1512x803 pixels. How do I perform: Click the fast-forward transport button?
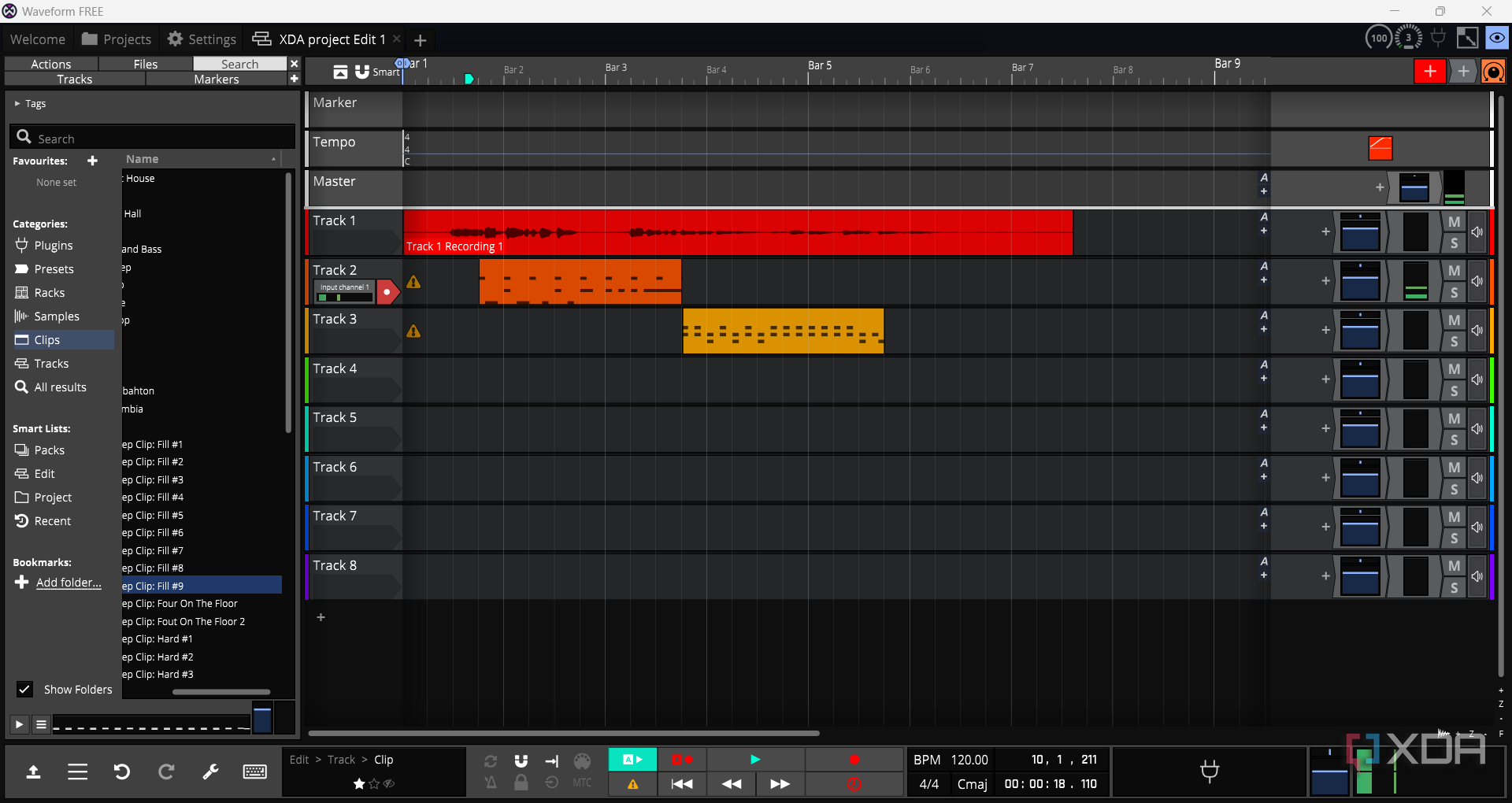point(780,784)
